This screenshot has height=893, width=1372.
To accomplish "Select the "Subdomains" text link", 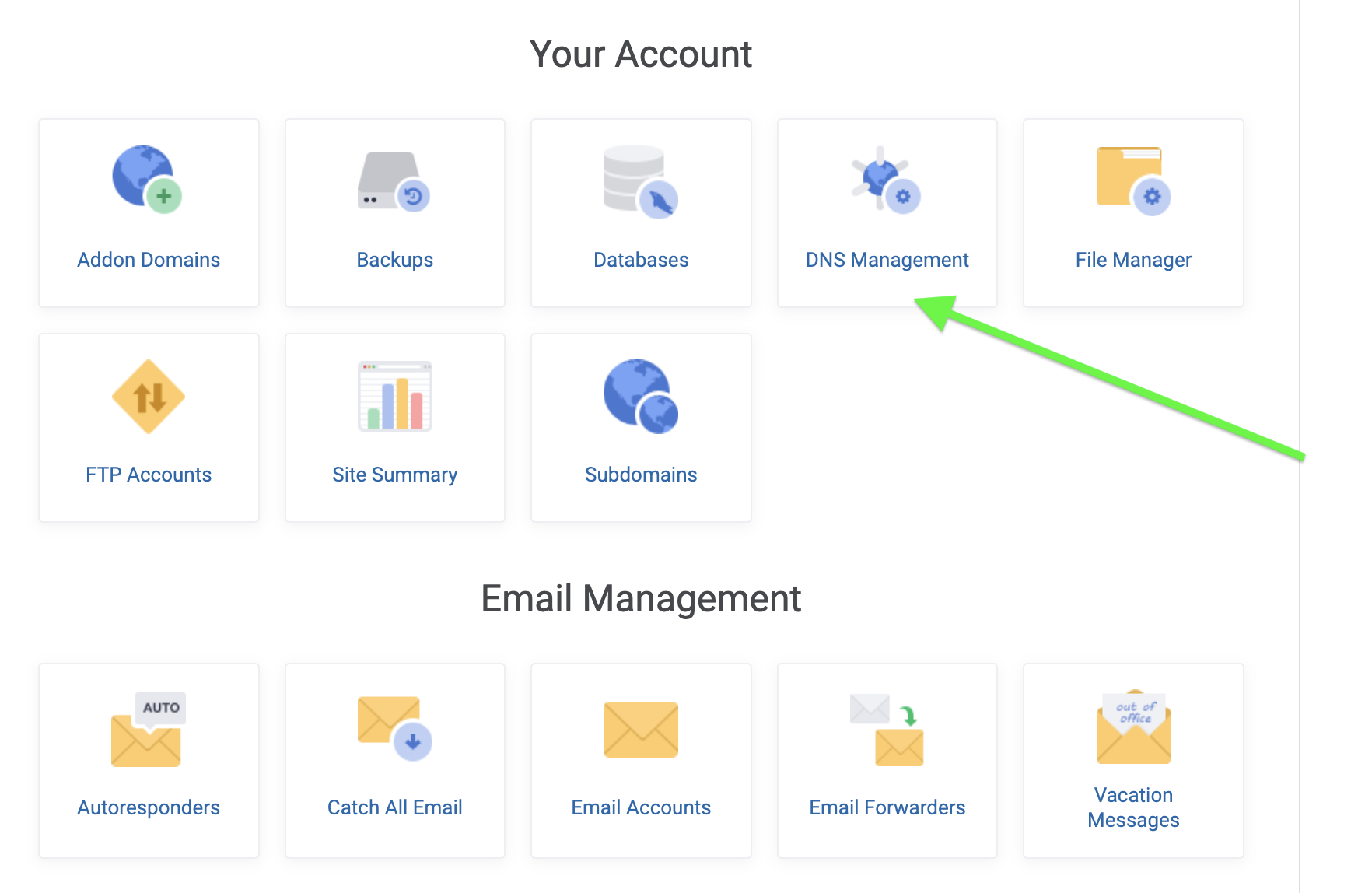I will (640, 475).
